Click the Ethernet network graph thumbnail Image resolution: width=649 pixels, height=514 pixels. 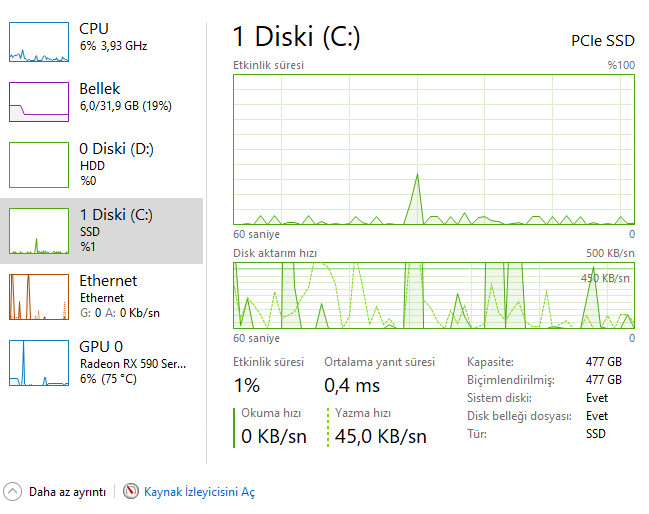pyautogui.click(x=38, y=296)
